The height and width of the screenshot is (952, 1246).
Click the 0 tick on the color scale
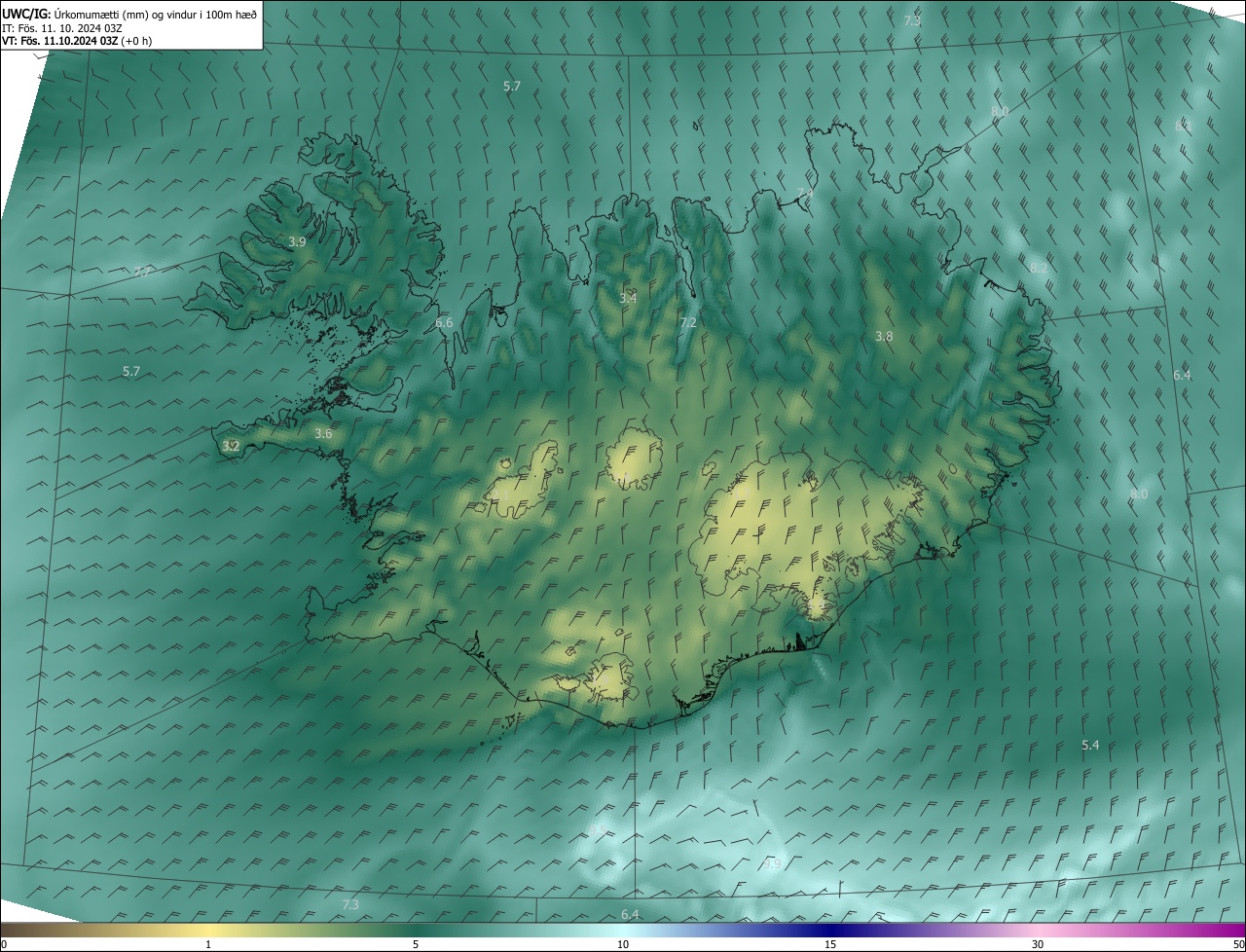click(4, 944)
